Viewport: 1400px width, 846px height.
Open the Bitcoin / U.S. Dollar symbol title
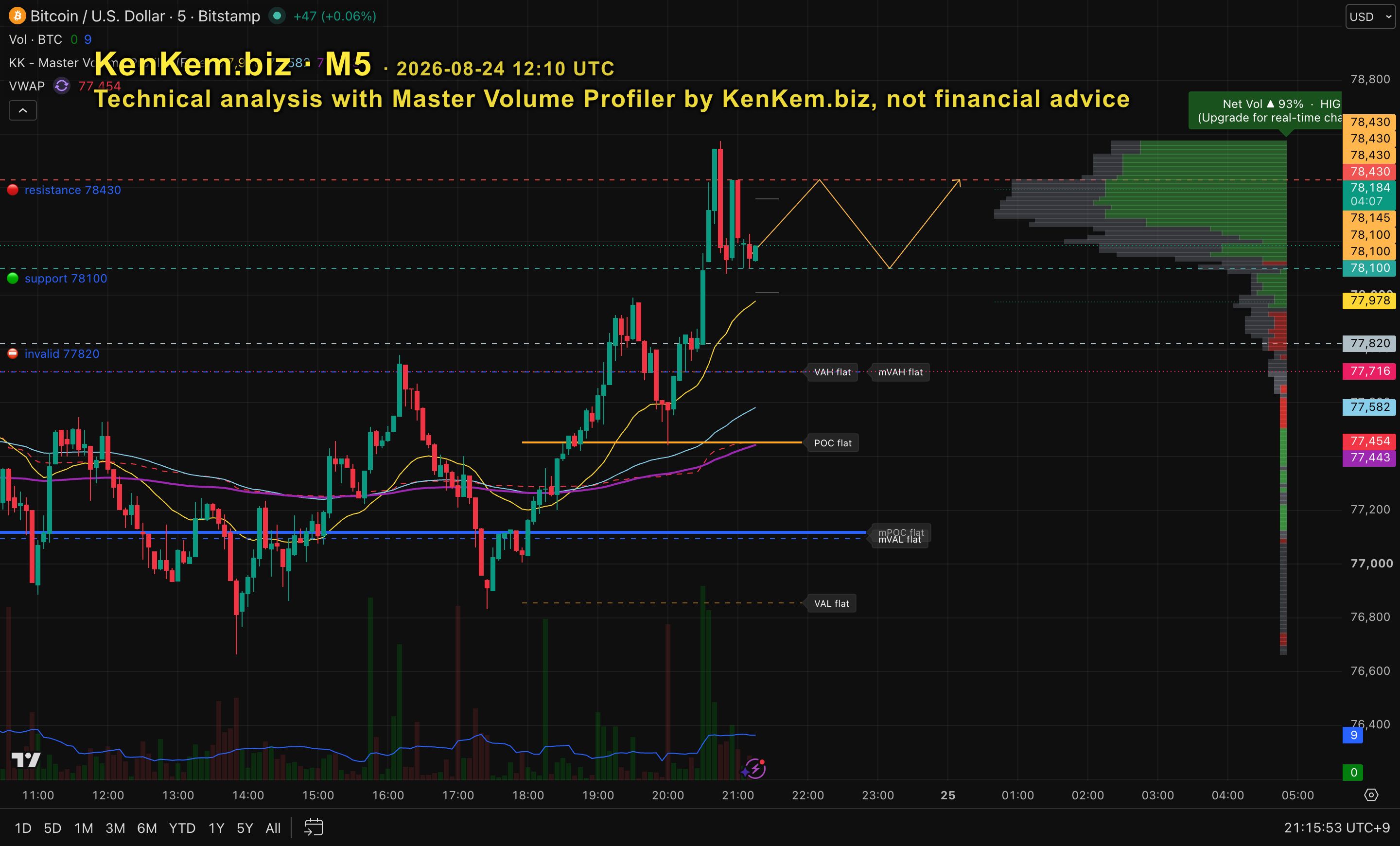145,16
